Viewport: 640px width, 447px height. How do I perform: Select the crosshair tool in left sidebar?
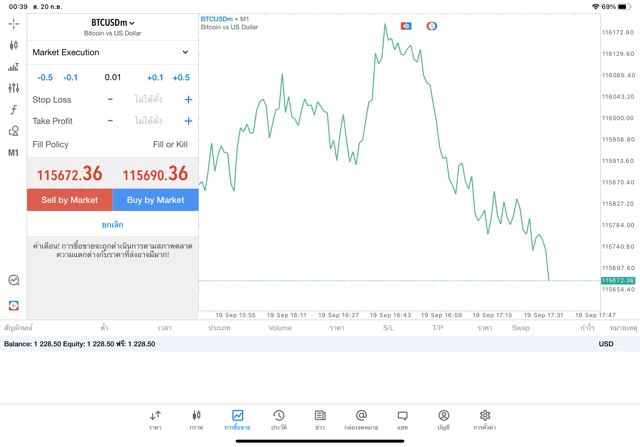pos(13,23)
